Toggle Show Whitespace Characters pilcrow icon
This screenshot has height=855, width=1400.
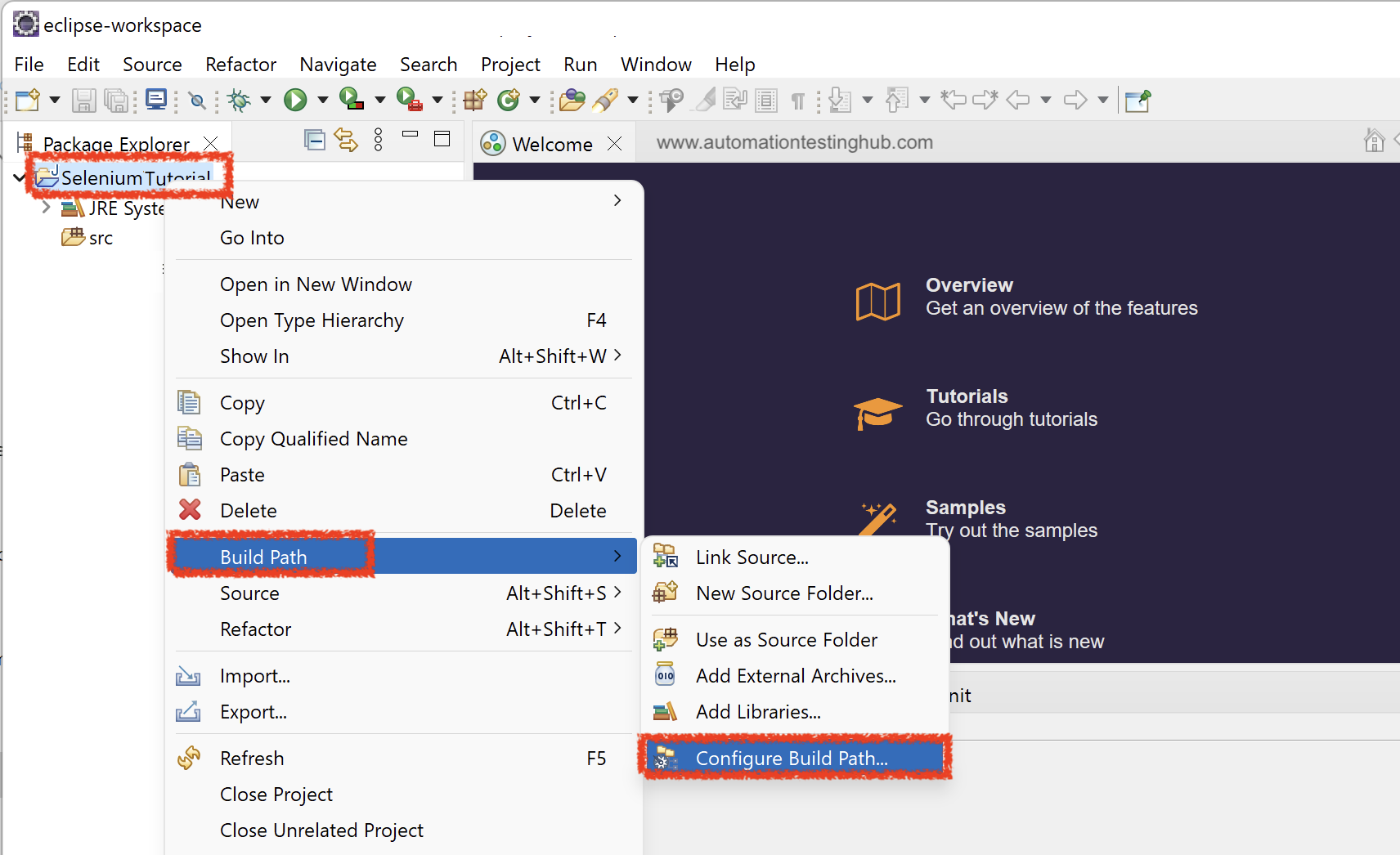(x=798, y=101)
